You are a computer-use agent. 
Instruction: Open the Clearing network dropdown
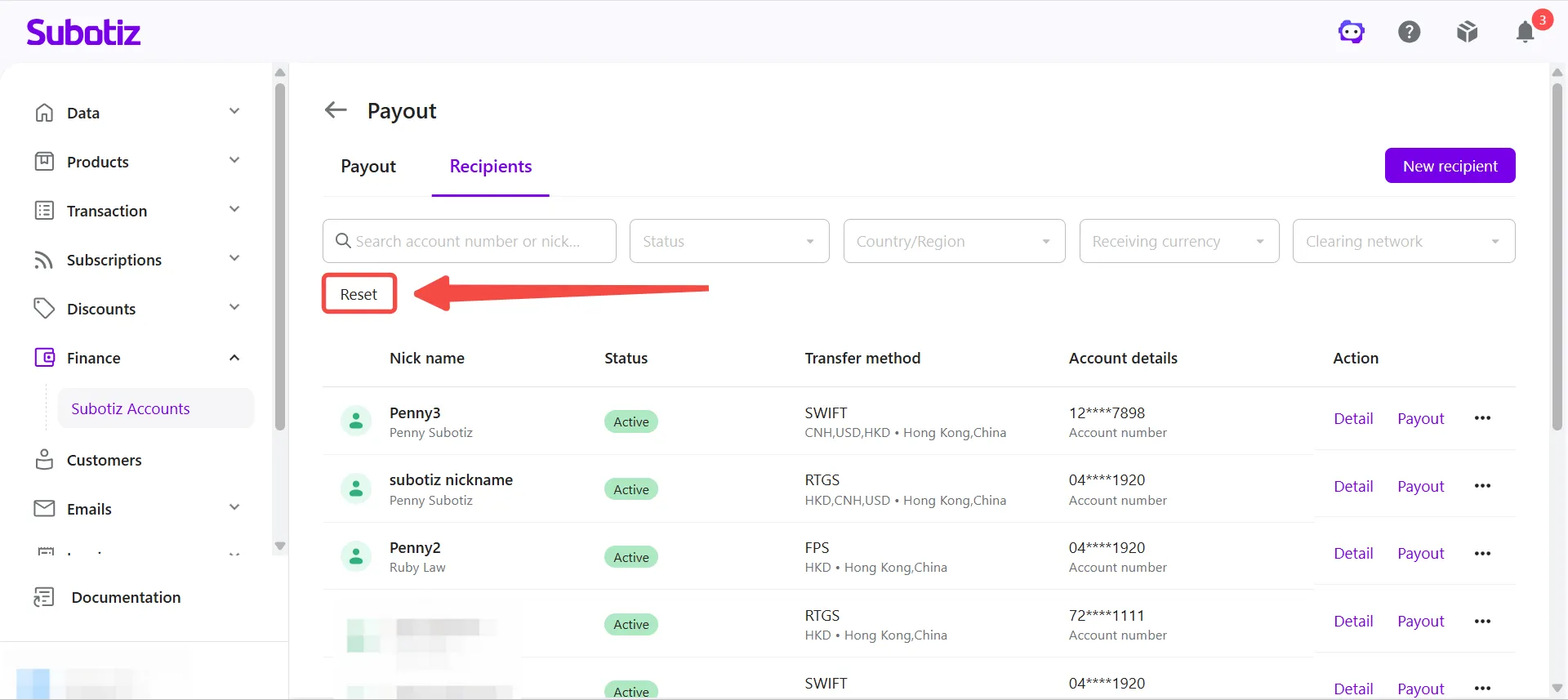coord(1404,241)
